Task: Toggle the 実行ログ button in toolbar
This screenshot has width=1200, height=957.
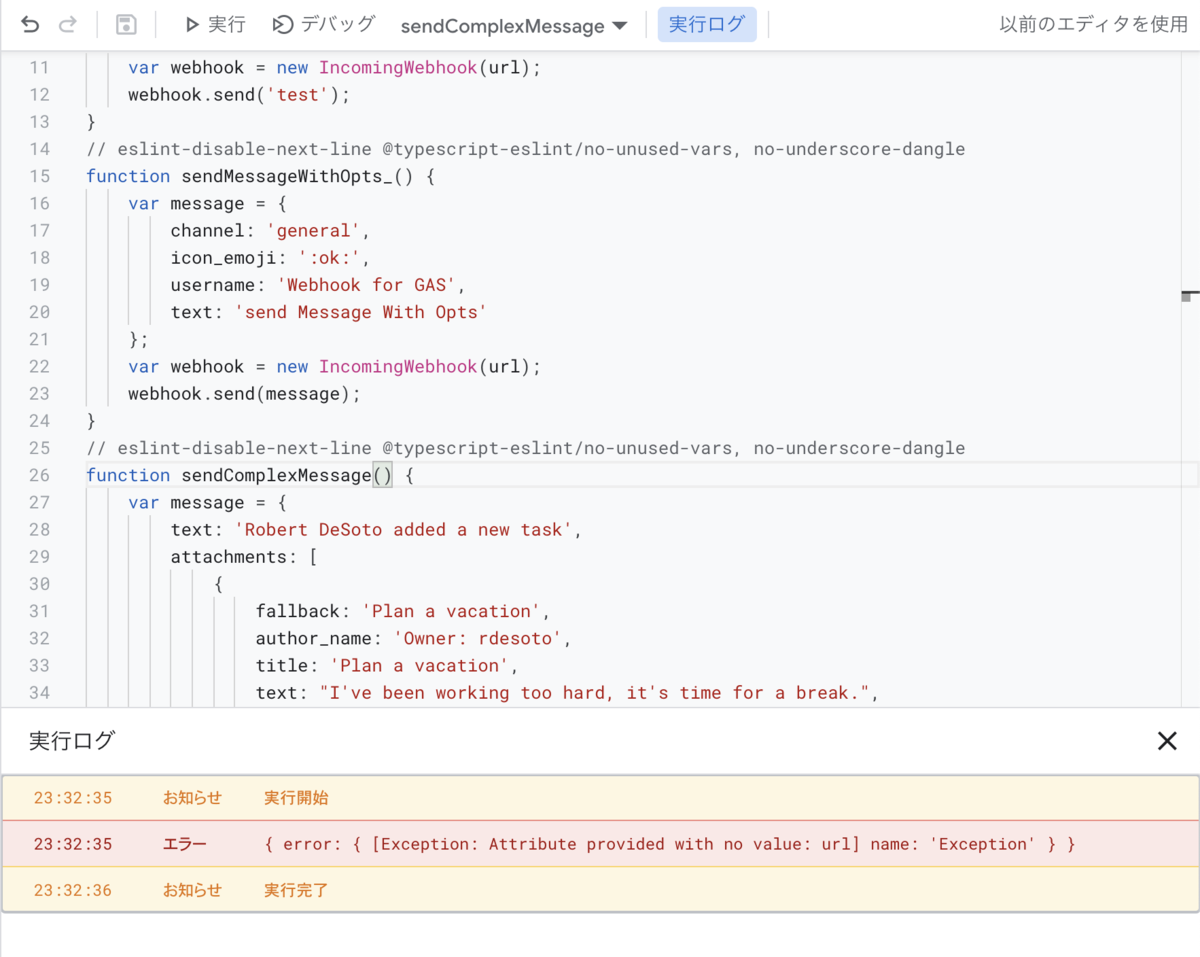Action: tap(707, 25)
